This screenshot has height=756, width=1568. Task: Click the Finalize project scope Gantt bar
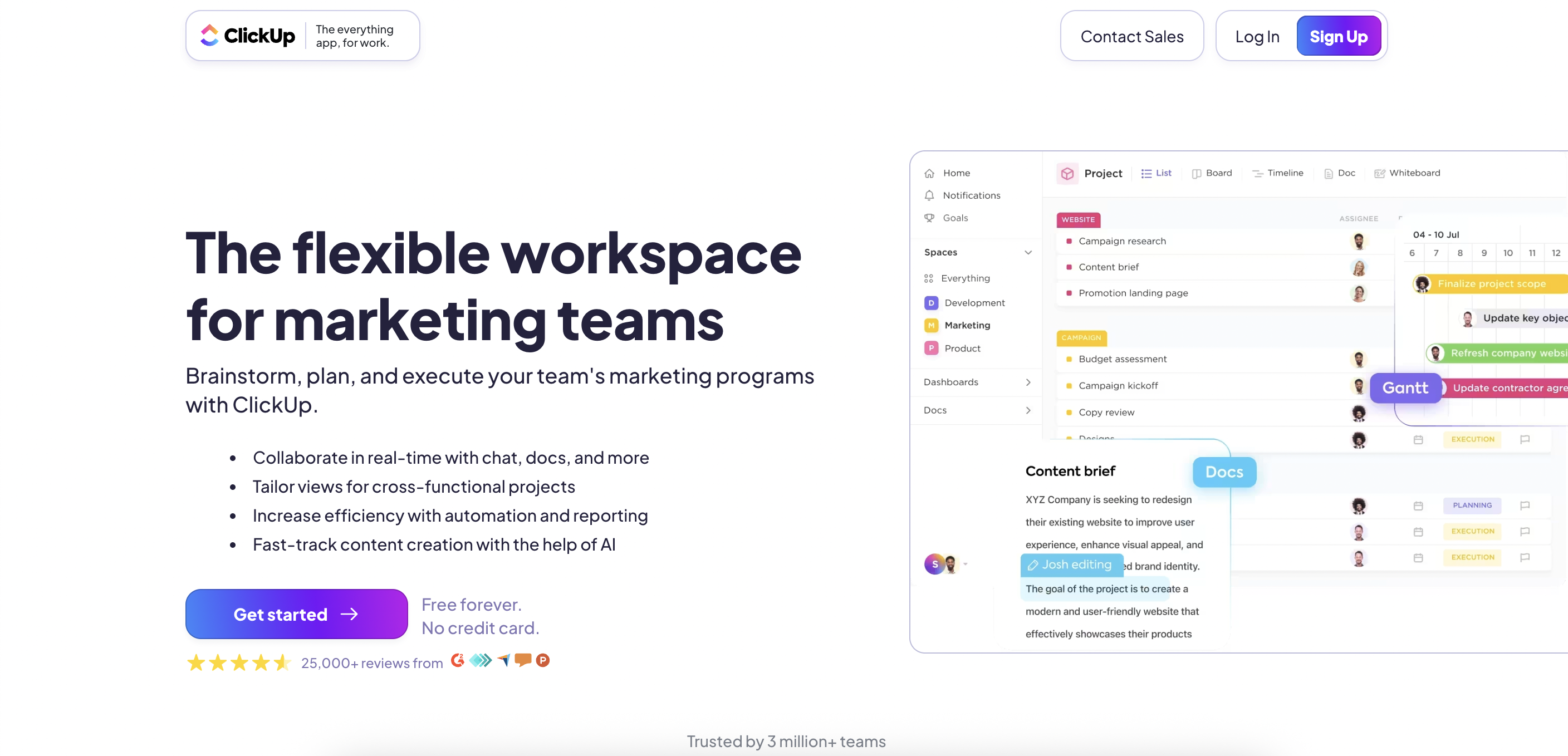pyautogui.click(x=1490, y=284)
